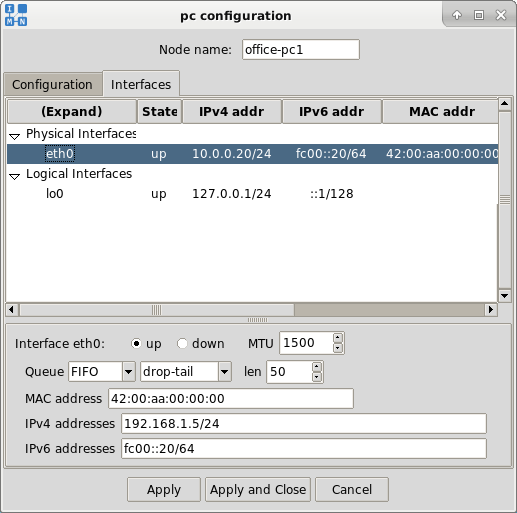The height and width of the screenshot is (513, 517).
Task: Click the 127.0.0.1/24 cell
Action: [232, 194]
